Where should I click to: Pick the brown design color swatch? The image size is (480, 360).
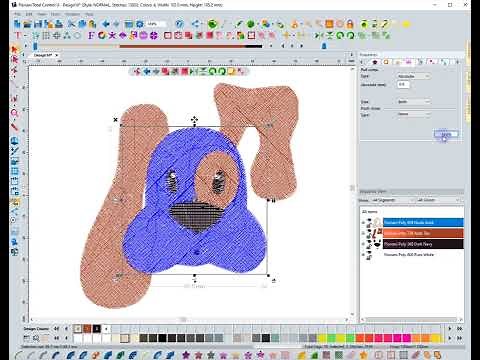tap(87, 329)
